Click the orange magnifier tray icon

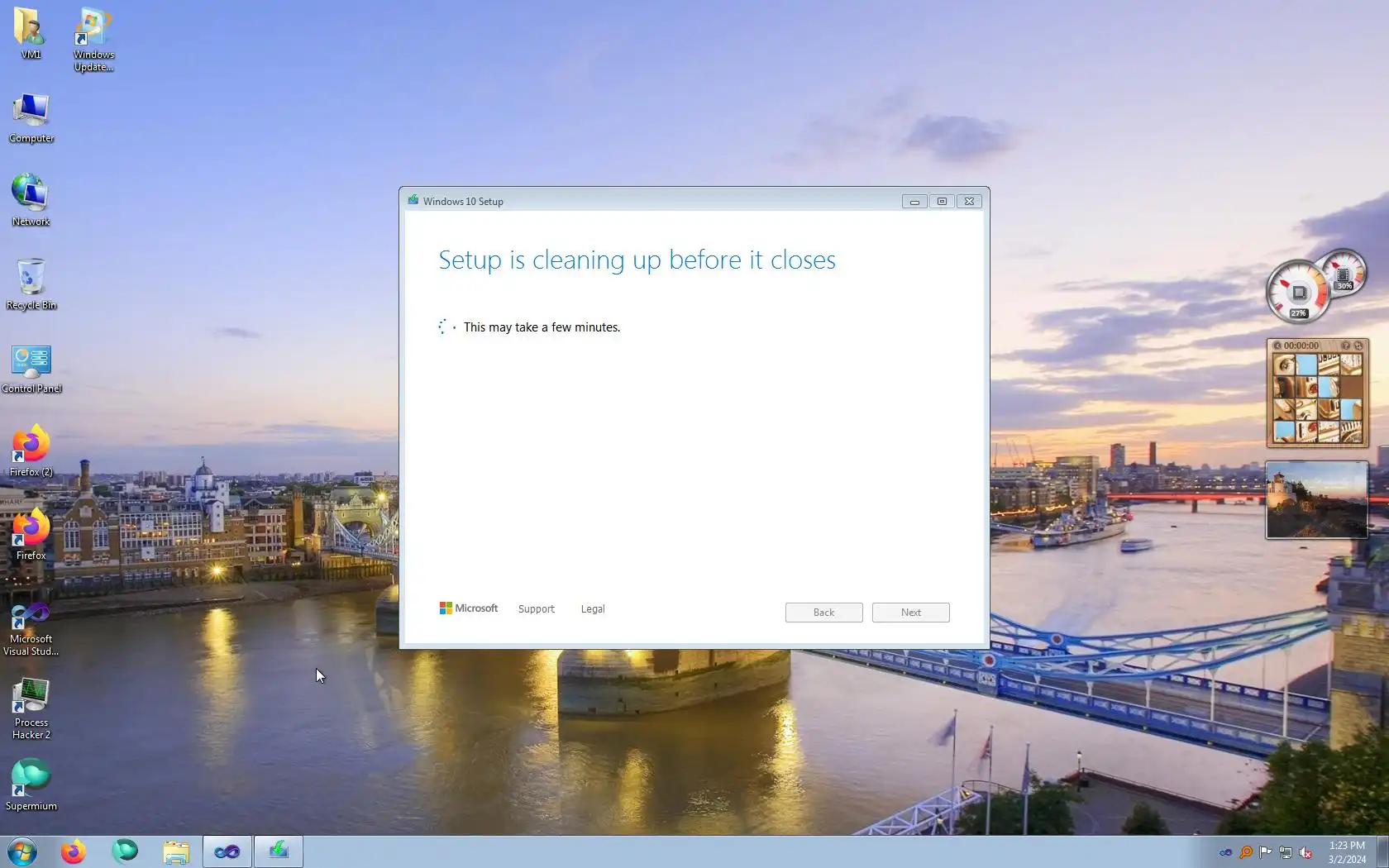[x=1245, y=852]
